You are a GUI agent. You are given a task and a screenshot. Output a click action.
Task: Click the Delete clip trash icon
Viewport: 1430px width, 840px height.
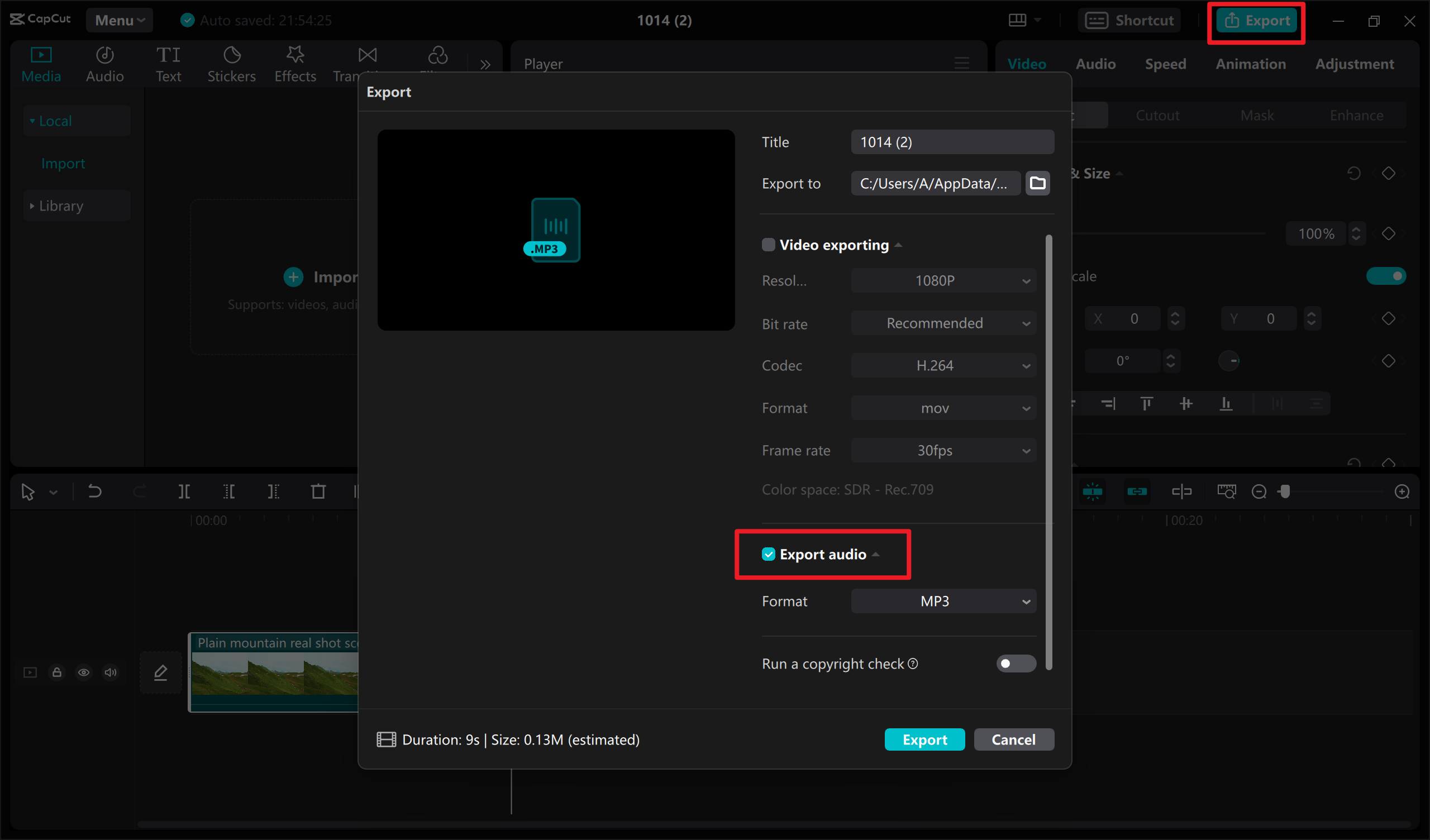coord(318,491)
